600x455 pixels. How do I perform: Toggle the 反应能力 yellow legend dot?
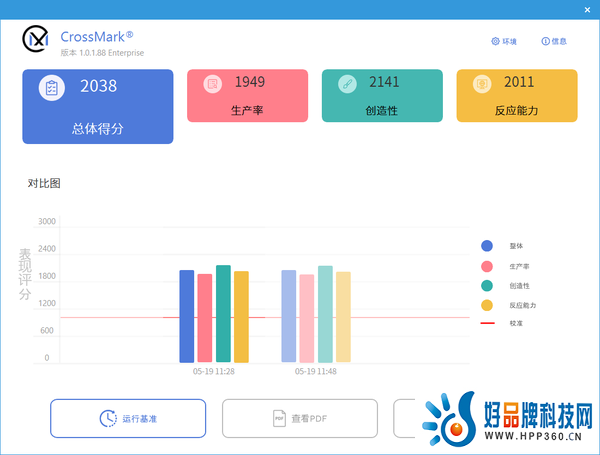487,305
